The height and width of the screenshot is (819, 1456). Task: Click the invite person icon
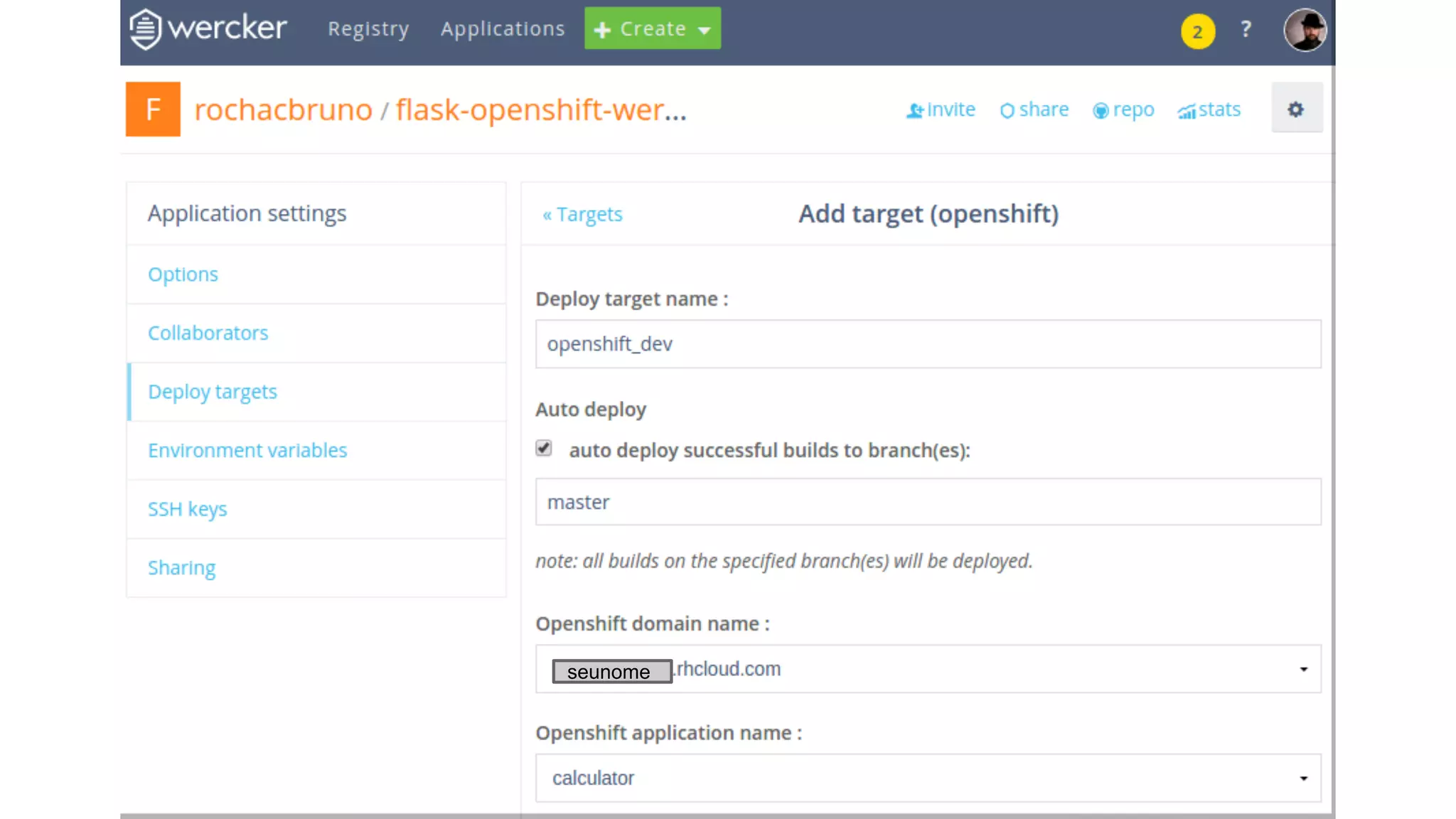[915, 111]
